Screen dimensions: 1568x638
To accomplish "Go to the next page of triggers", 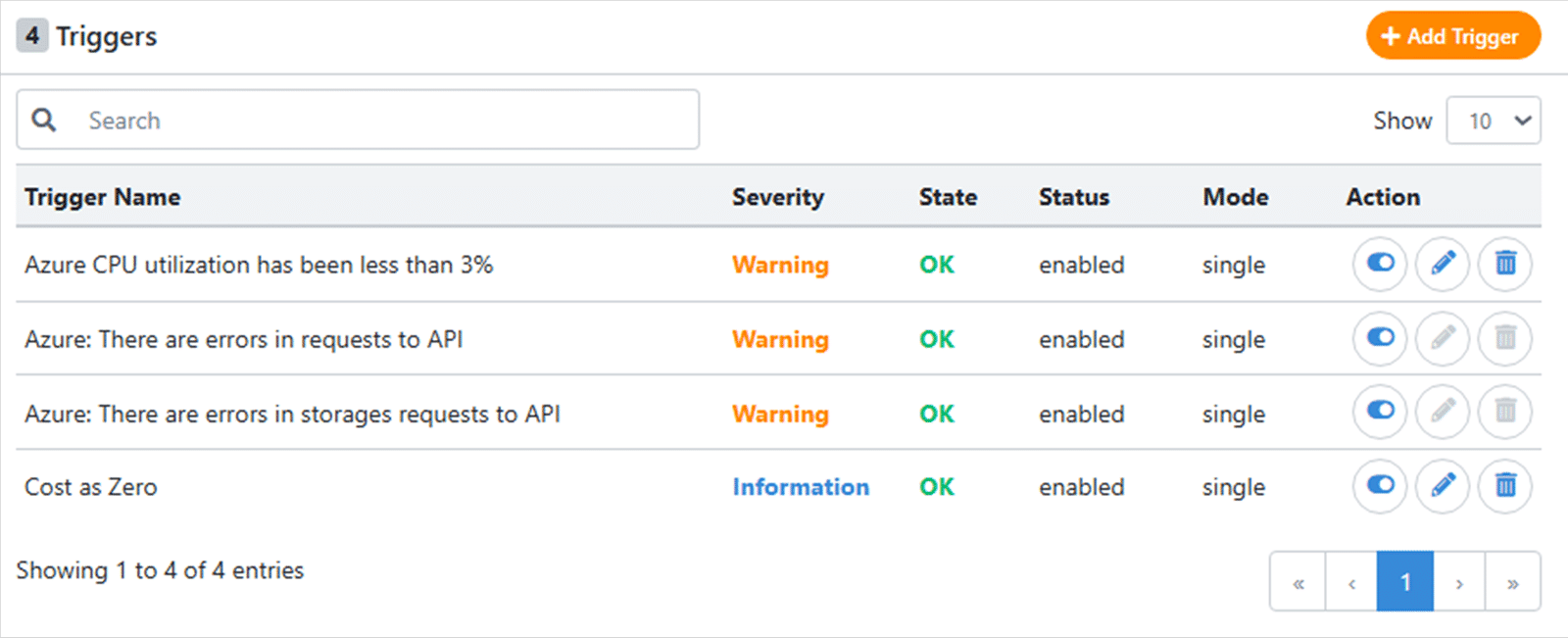I will click(1459, 583).
